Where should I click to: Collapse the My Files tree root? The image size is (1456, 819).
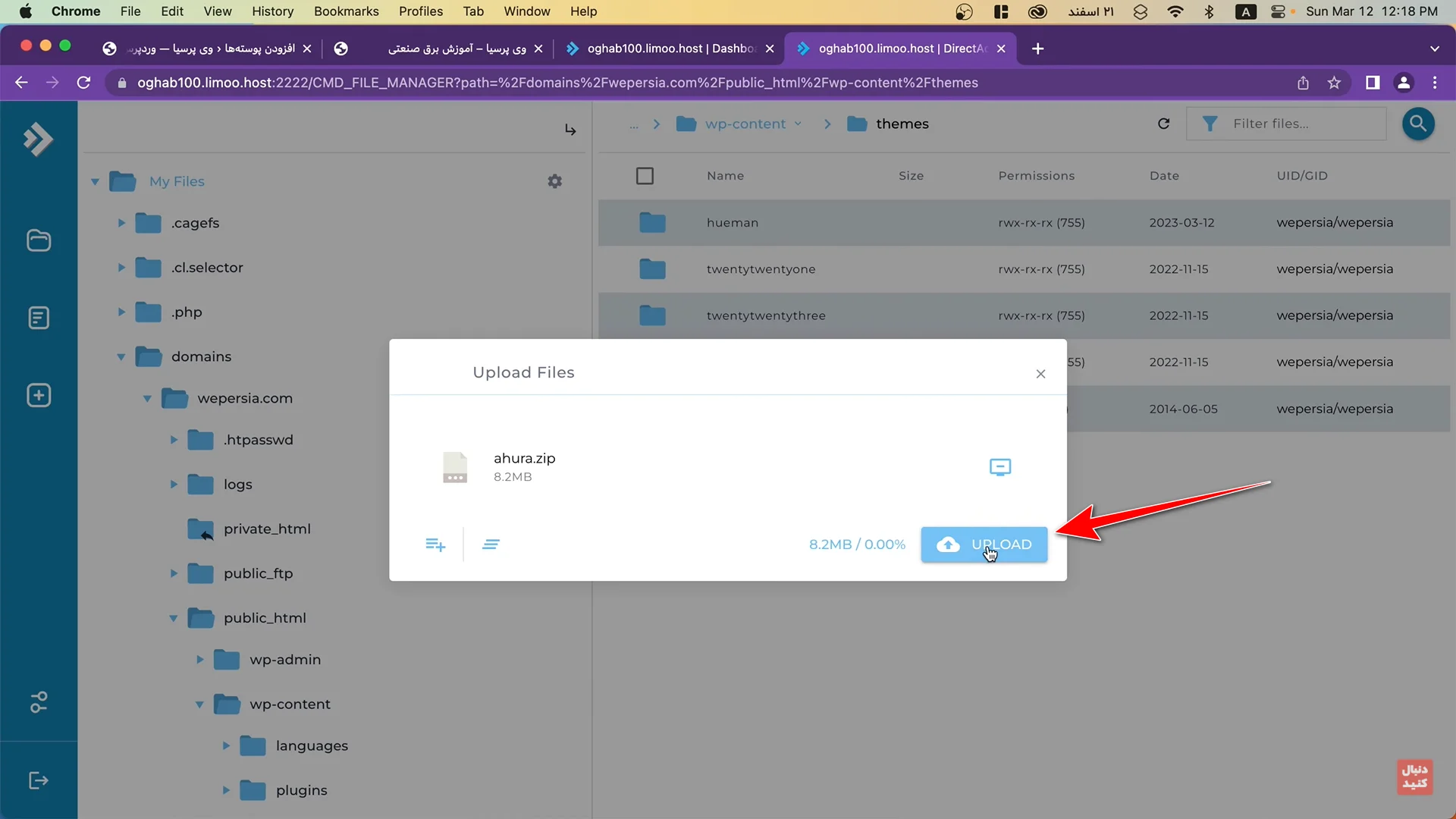[x=96, y=181]
